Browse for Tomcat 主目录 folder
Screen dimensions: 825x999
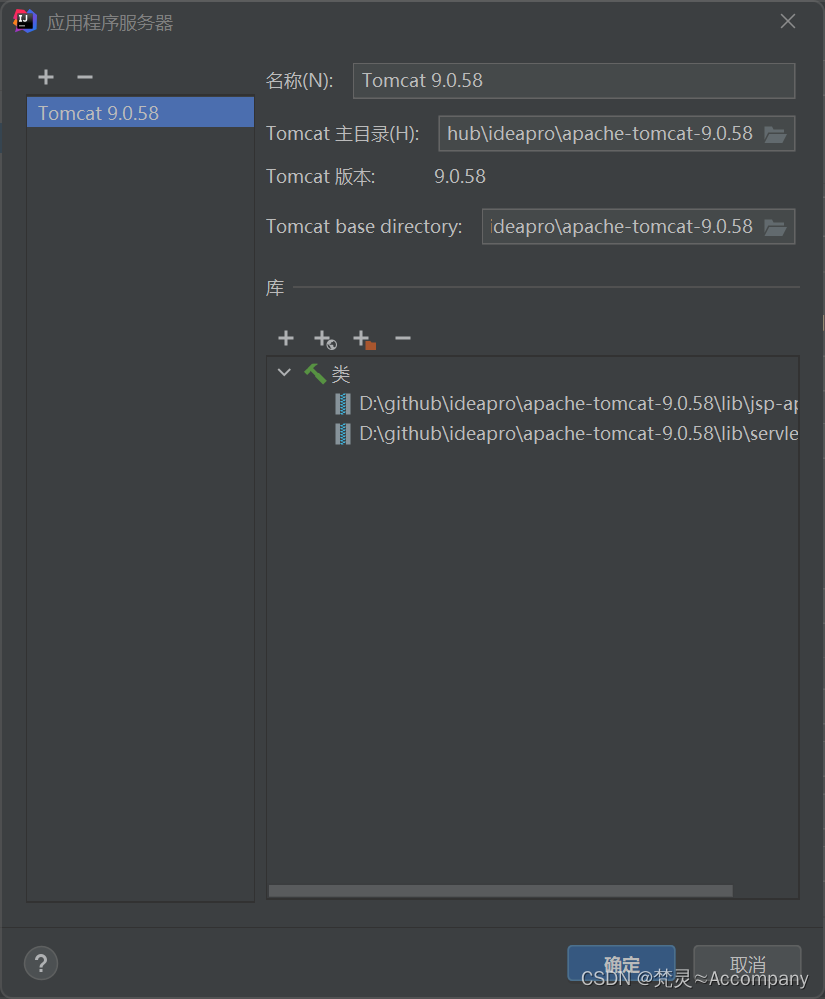pos(775,134)
